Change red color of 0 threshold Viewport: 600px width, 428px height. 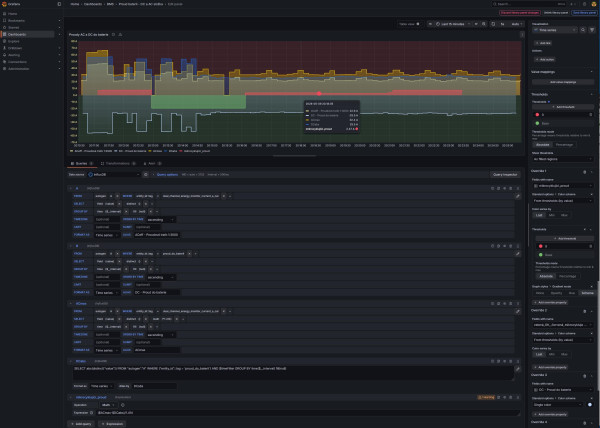(537, 114)
